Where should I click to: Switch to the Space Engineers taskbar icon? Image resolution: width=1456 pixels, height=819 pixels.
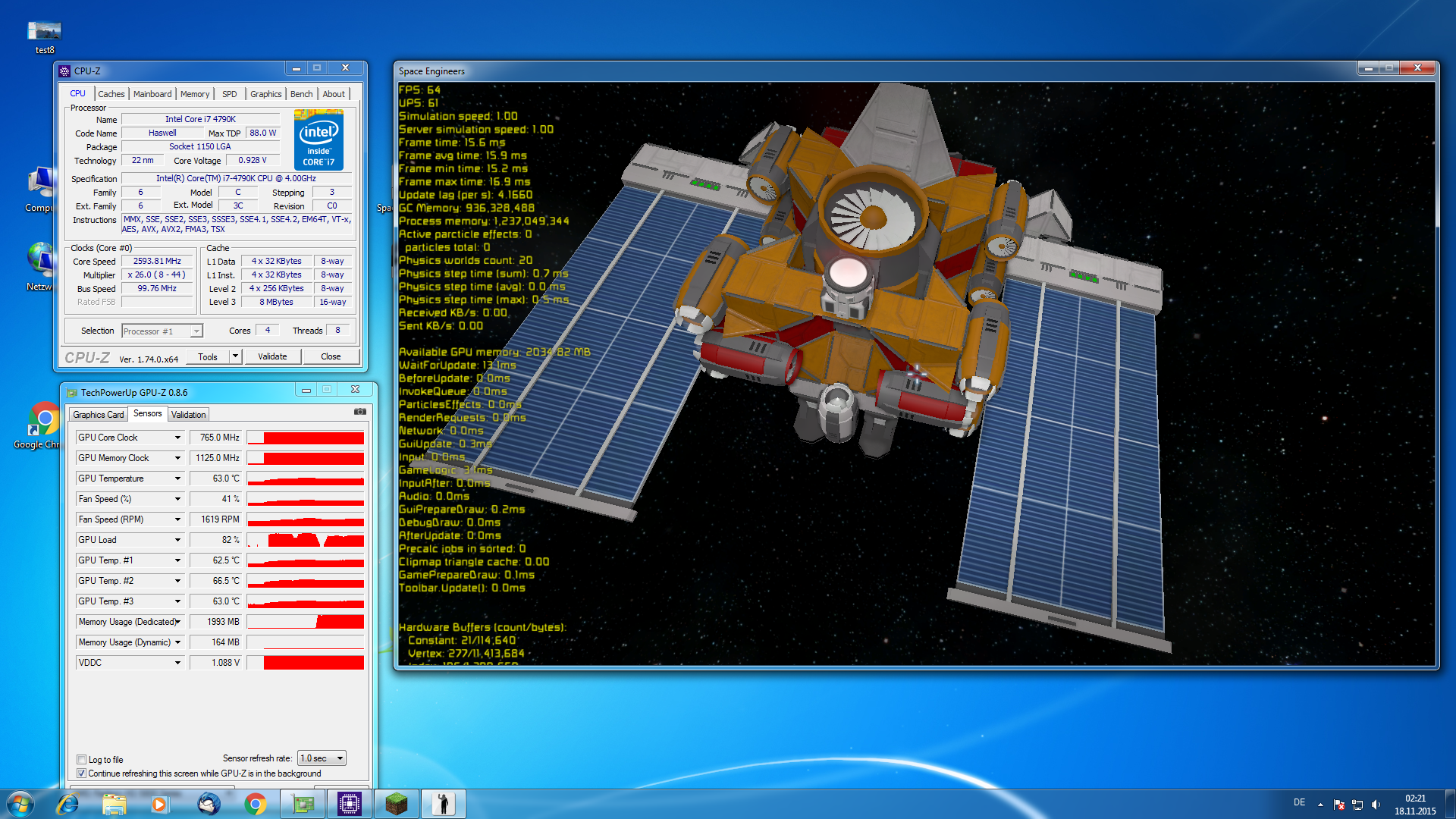click(444, 804)
